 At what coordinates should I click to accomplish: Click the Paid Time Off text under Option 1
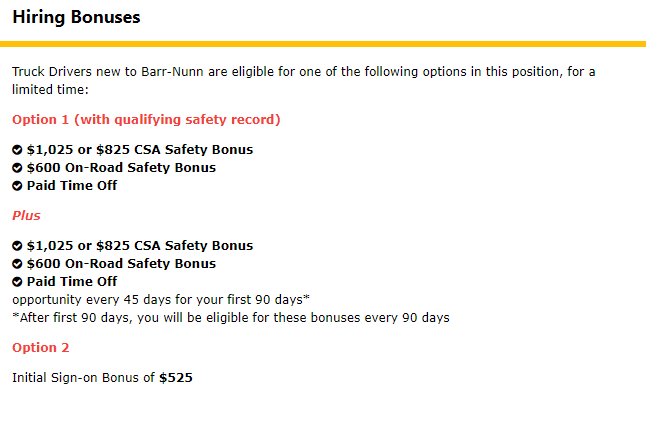[x=72, y=186]
